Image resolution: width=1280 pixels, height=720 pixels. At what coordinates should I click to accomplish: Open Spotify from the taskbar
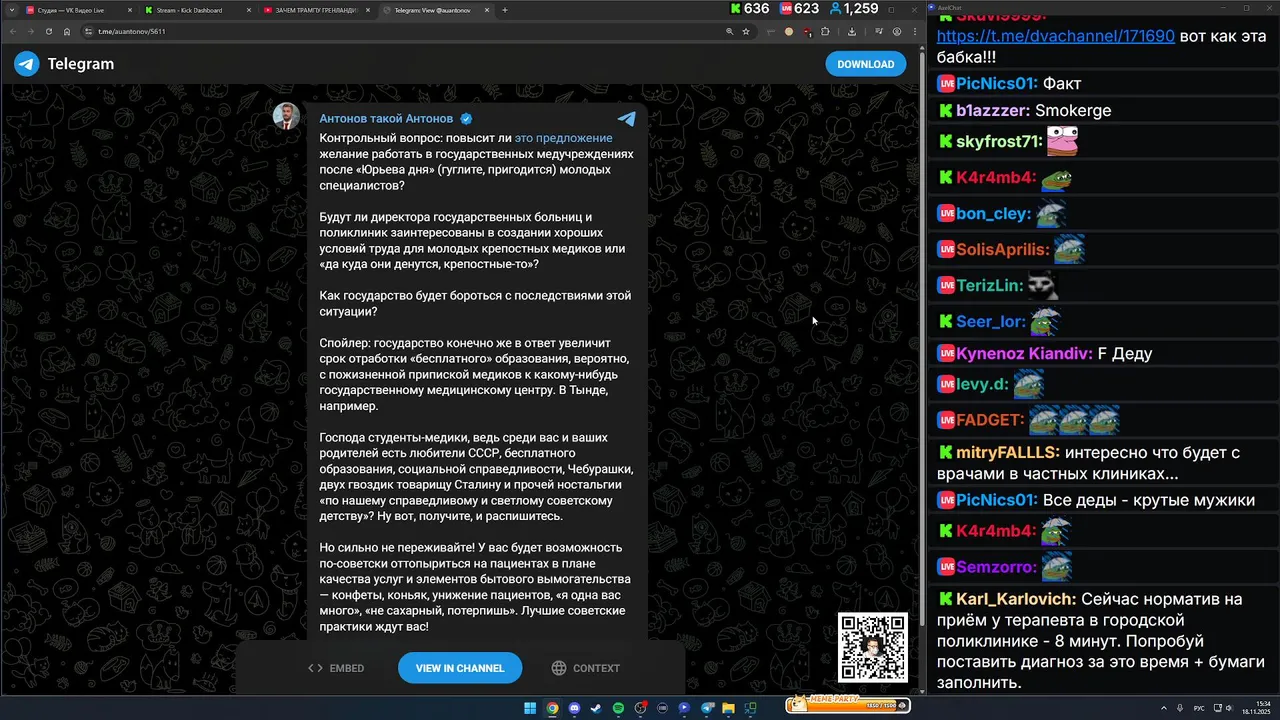click(x=618, y=708)
